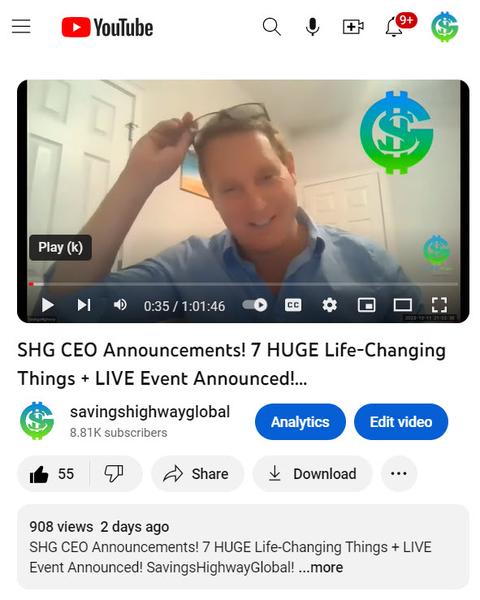The image size is (480, 600).
Task: Skip to next video
Action: tap(84, 305)
